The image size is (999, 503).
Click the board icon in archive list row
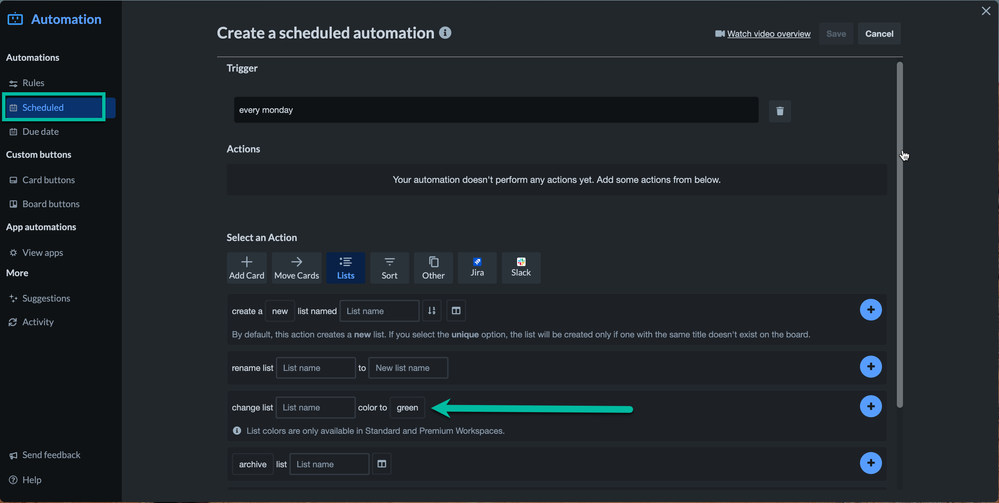(381, 463)
